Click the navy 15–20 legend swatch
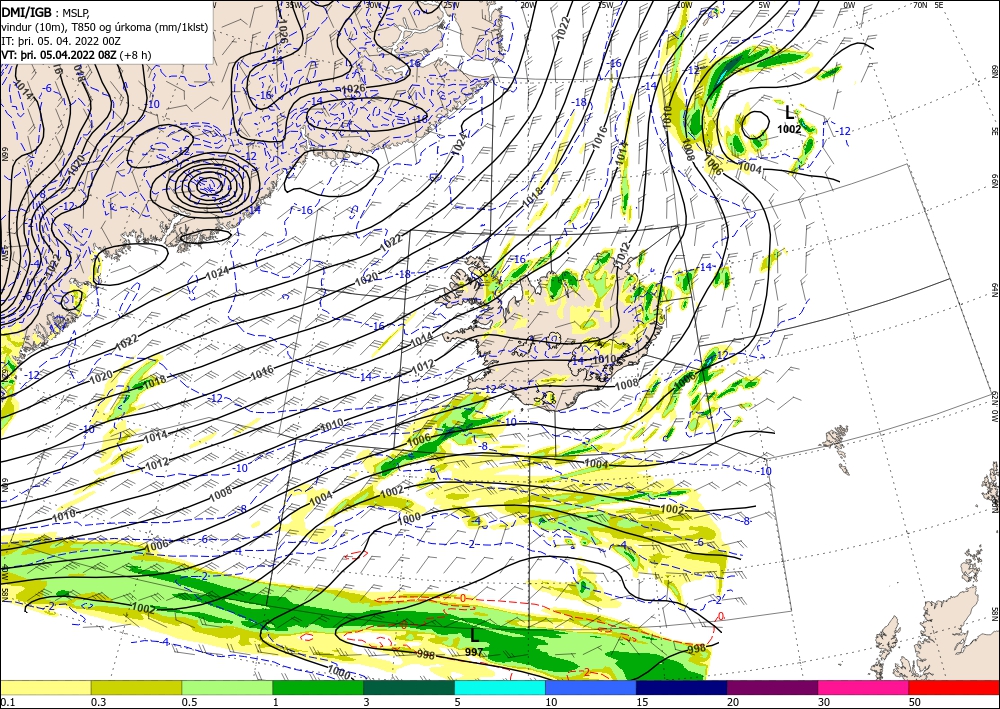The width and height of the screenshot is (1000, 709). click(682, 687)
